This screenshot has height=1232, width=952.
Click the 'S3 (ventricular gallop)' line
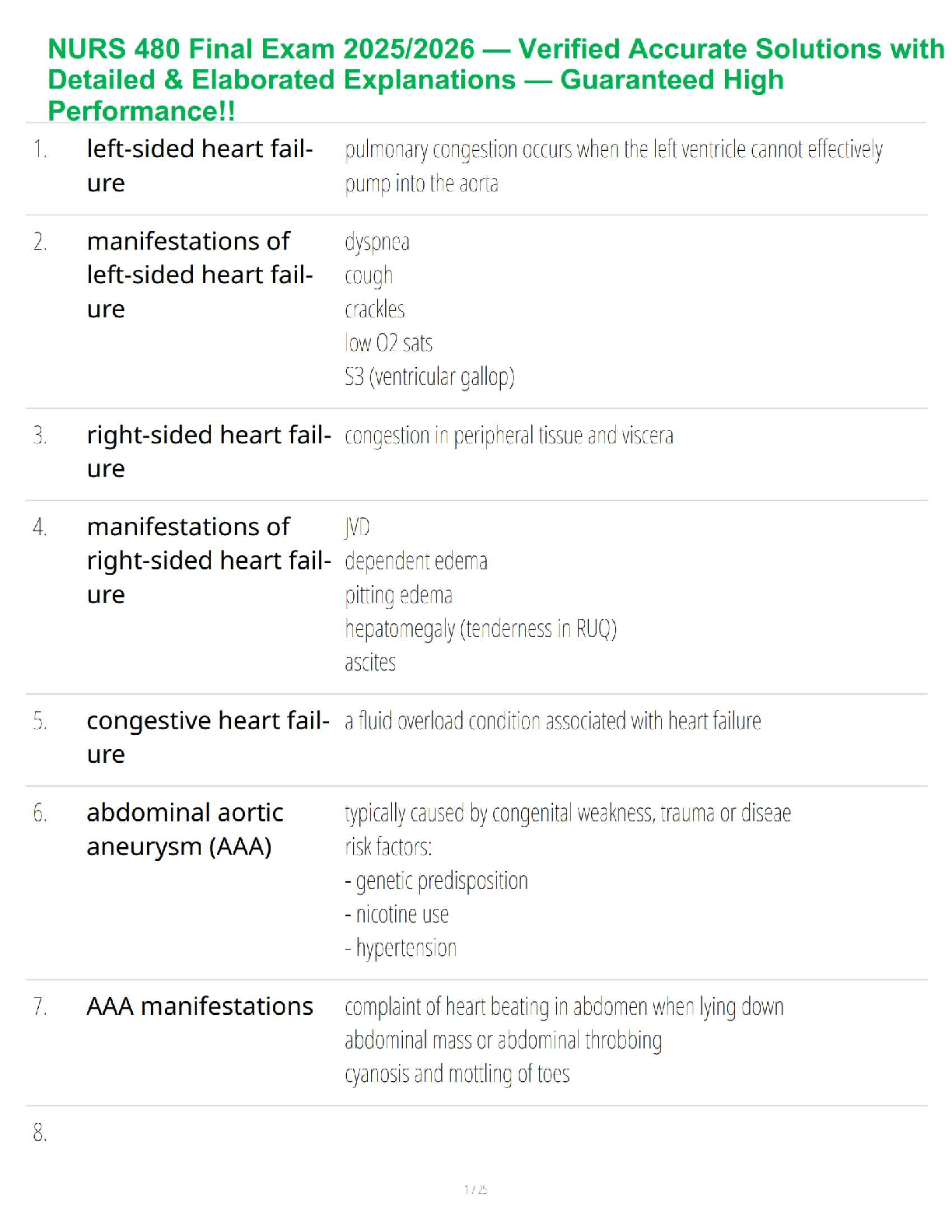(x=429, y=376)
